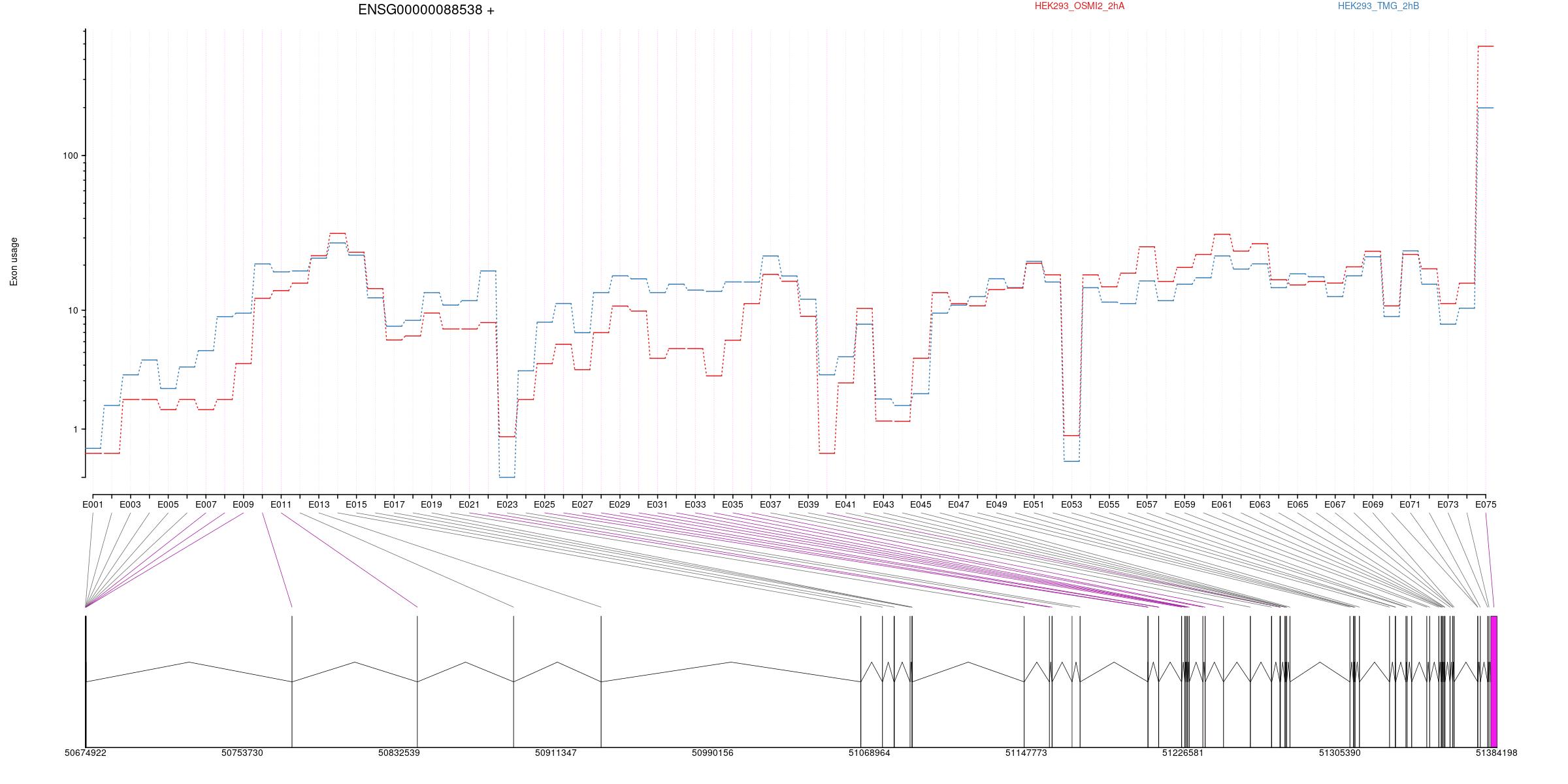Click the blue E023 lowest usage segment

[507, 478]
